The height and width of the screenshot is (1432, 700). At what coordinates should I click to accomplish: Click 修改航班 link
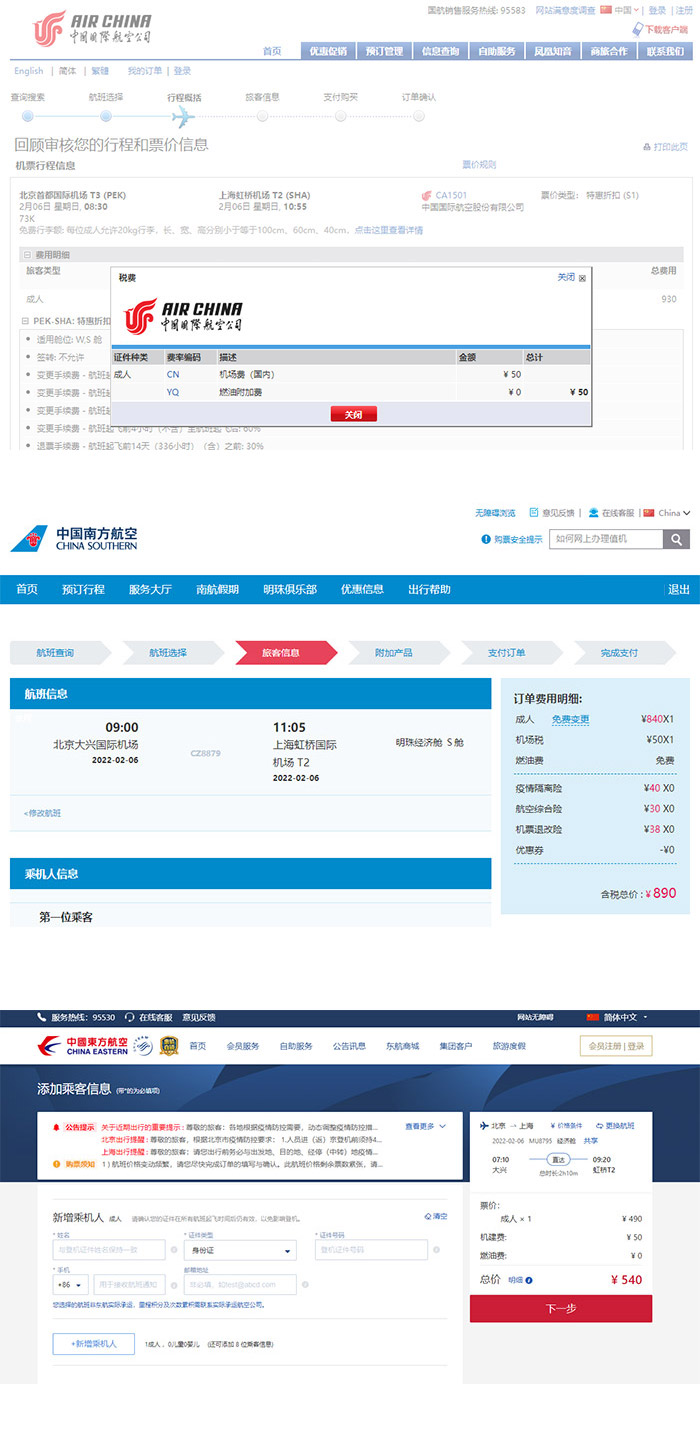pyautogui.click(x=42, y=813)
